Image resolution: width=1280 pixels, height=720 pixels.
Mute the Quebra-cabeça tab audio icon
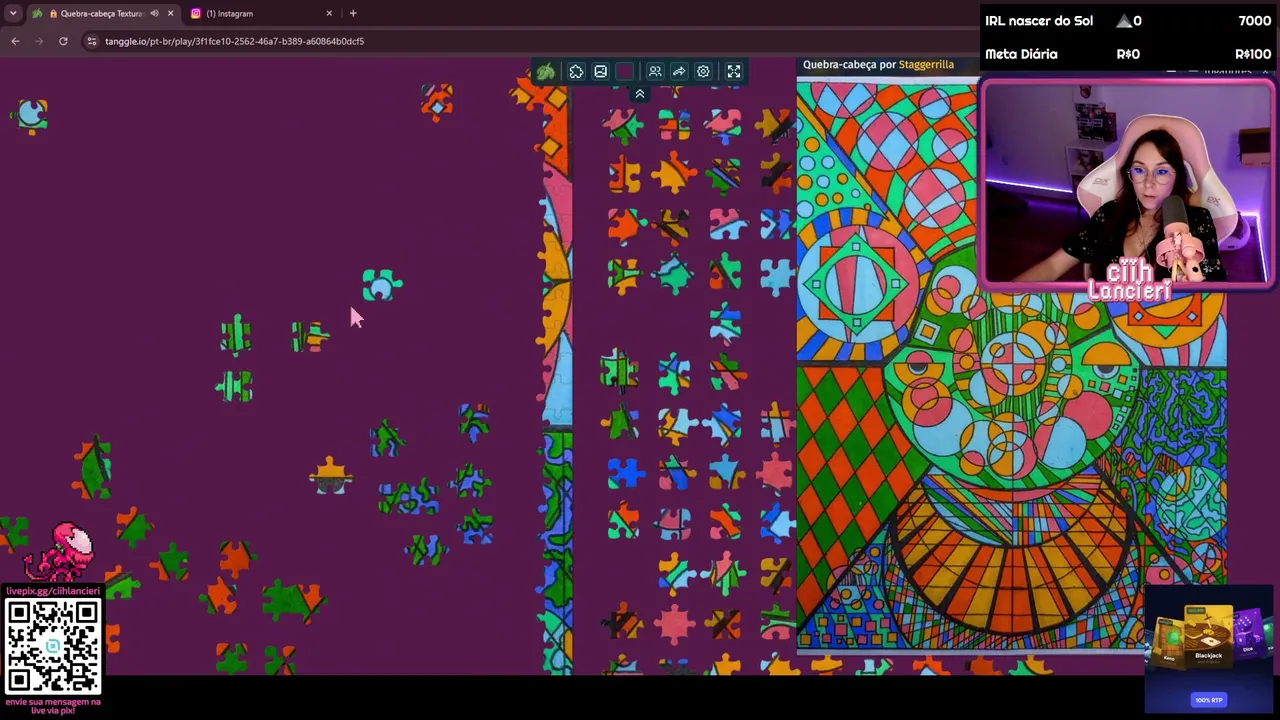click(x=154, y=13)
